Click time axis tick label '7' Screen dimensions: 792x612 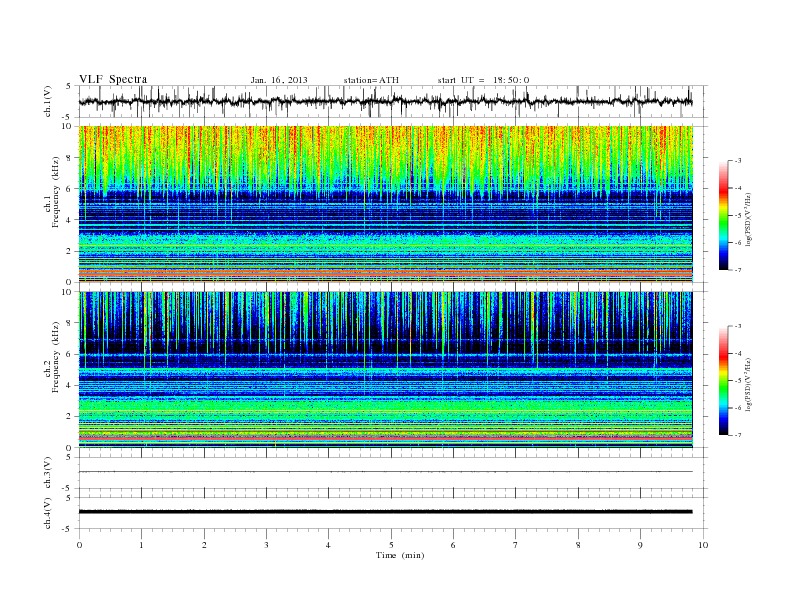point(516,545)
